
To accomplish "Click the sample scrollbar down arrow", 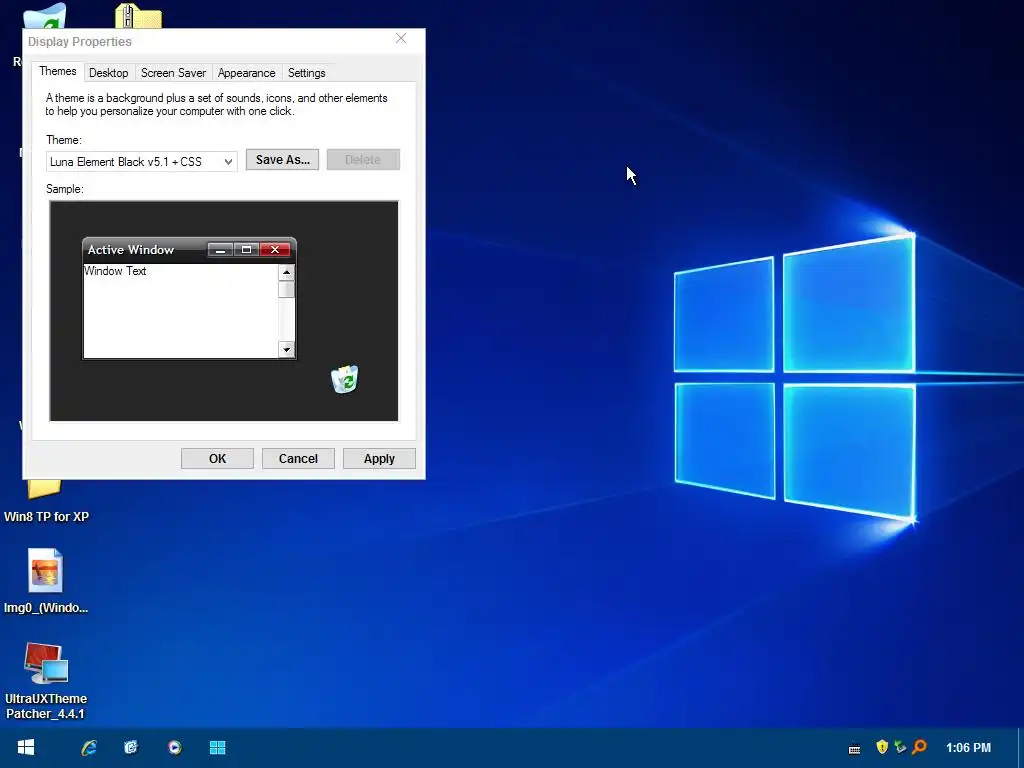I will [286, 349].
